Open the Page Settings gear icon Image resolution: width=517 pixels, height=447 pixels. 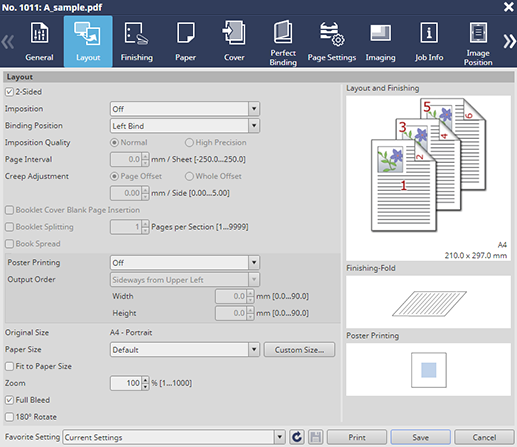[332, 34]
